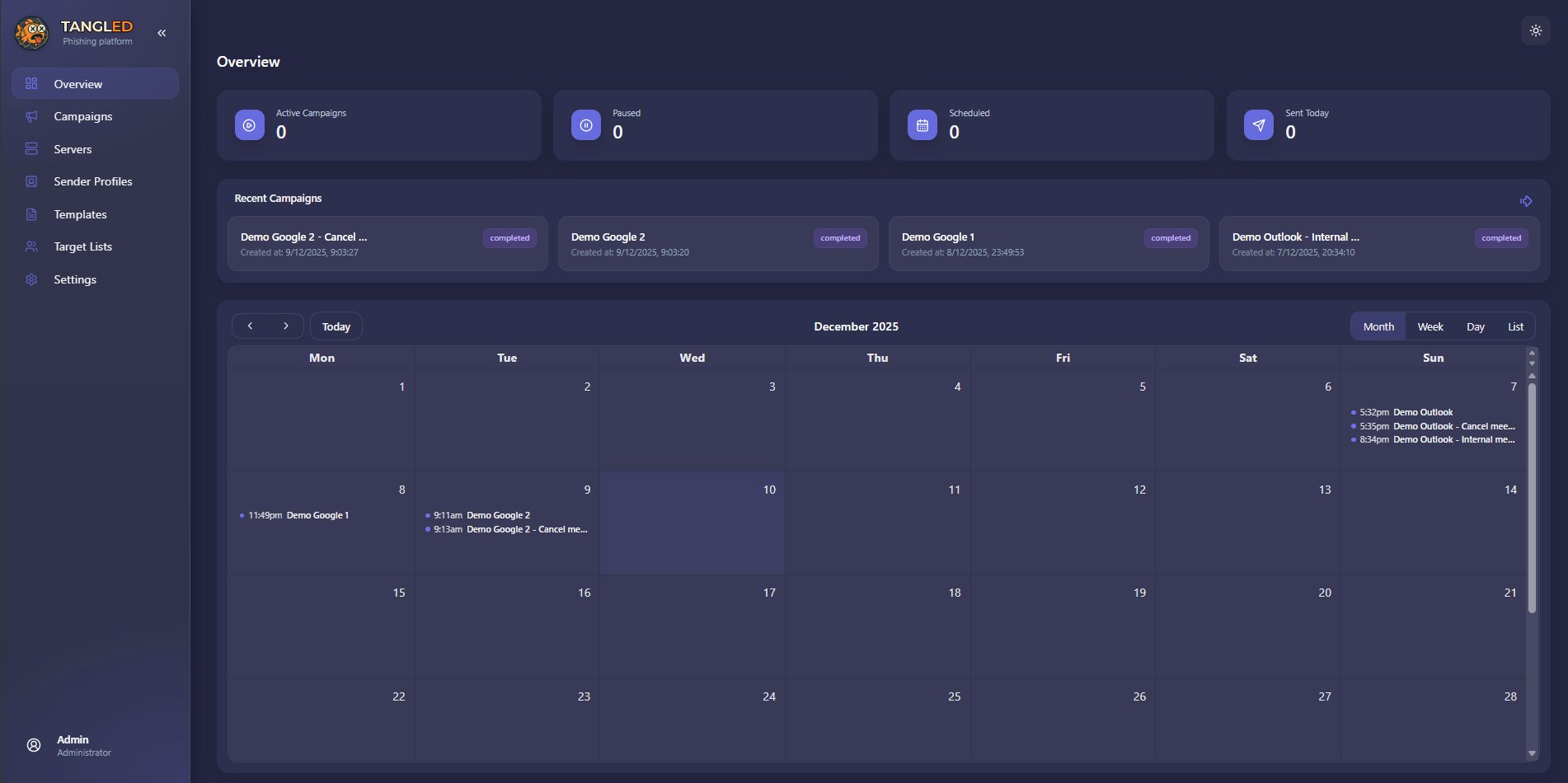This screenshot has width=1568, height=783.
Task: Open Target Lists from the sidebar
Action: pos(83,246)
